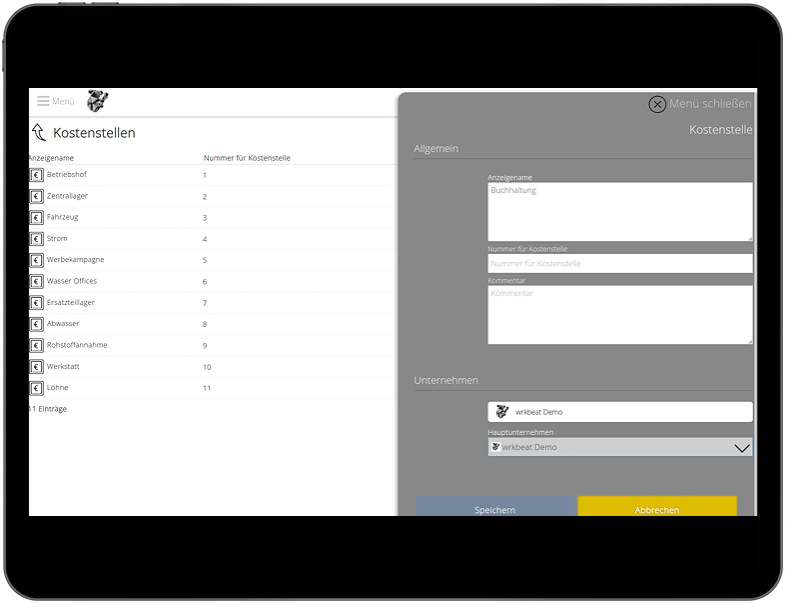Select the euro icon next to Strom
Viewport: 786px width, 603px height.
[x=37, y=239]
